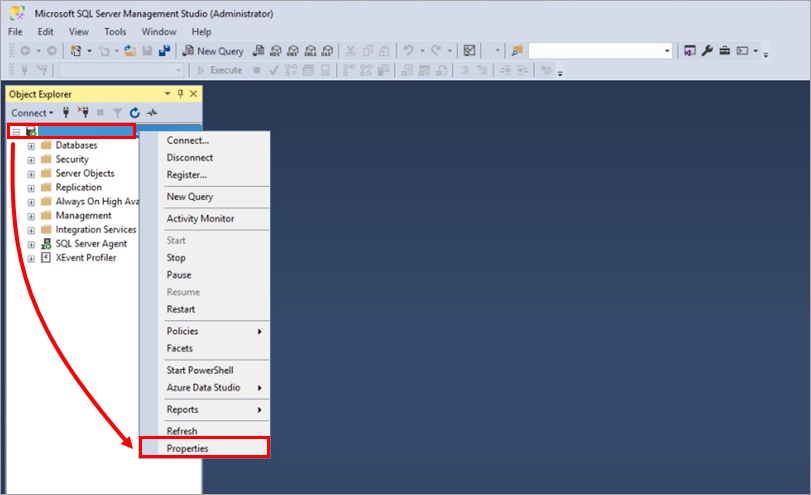
Task: Open the Azure Data Studio submenu
Action: (205, 387)
